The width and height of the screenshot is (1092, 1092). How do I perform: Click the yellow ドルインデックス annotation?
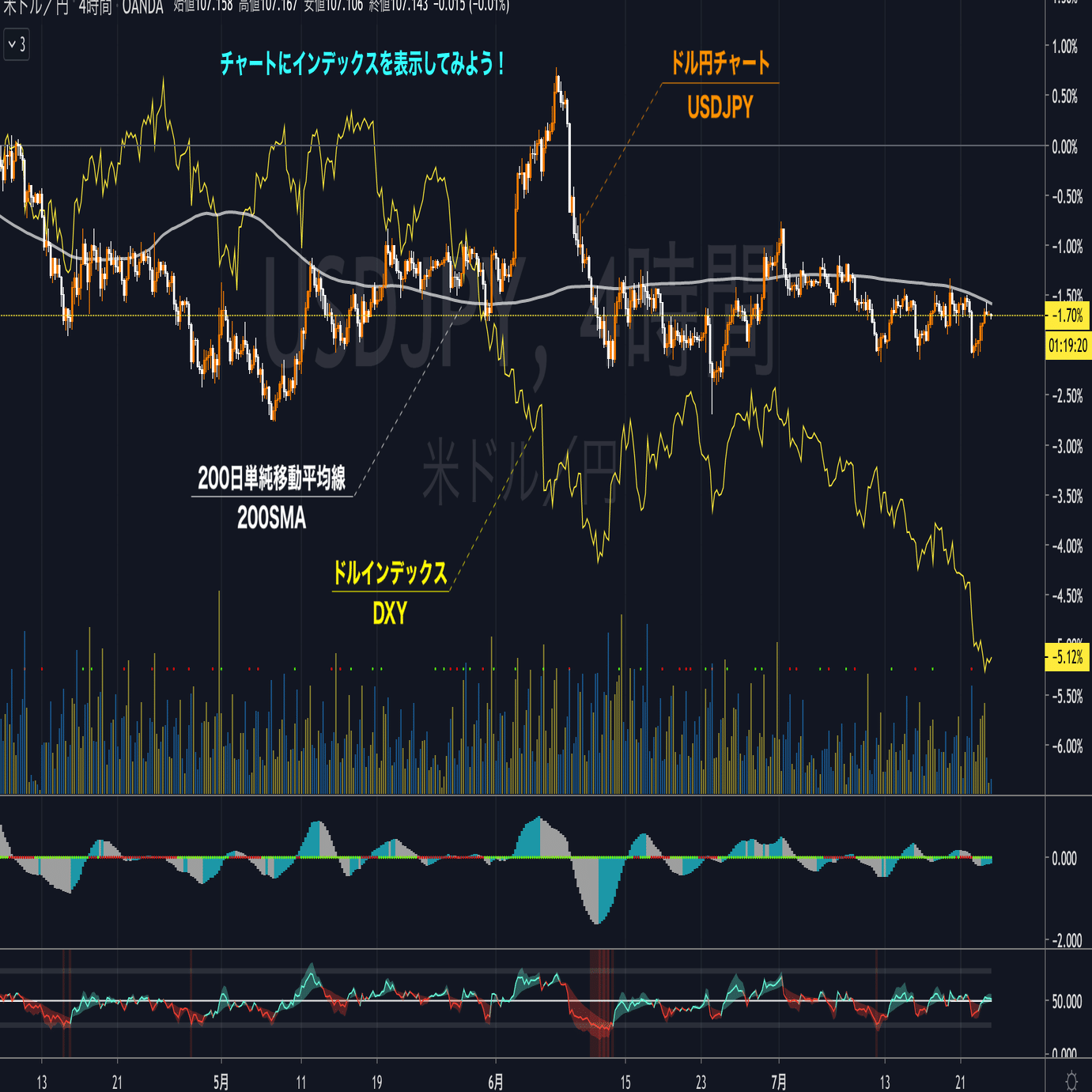(390, 572)
